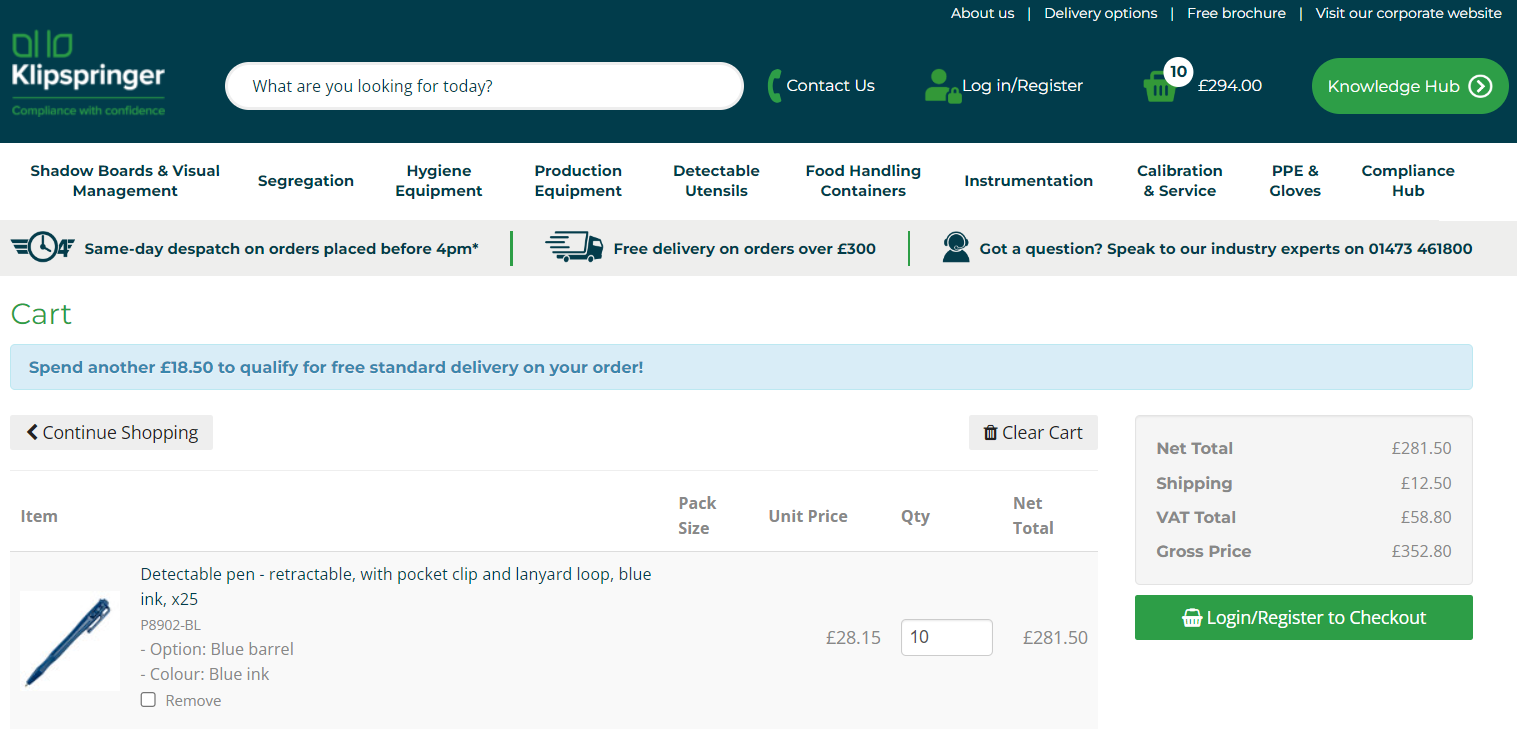Select Food Handling Containers from the navigation

pos(862,181)
